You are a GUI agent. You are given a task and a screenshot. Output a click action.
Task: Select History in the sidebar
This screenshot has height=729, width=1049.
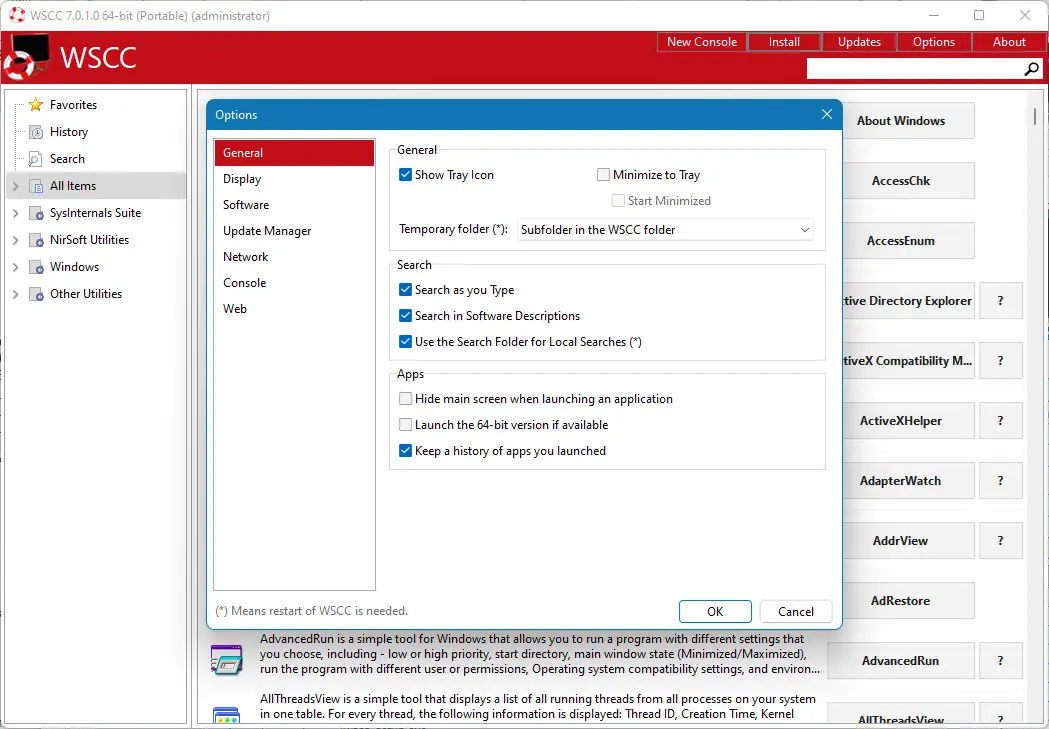(x=69, y=132)
